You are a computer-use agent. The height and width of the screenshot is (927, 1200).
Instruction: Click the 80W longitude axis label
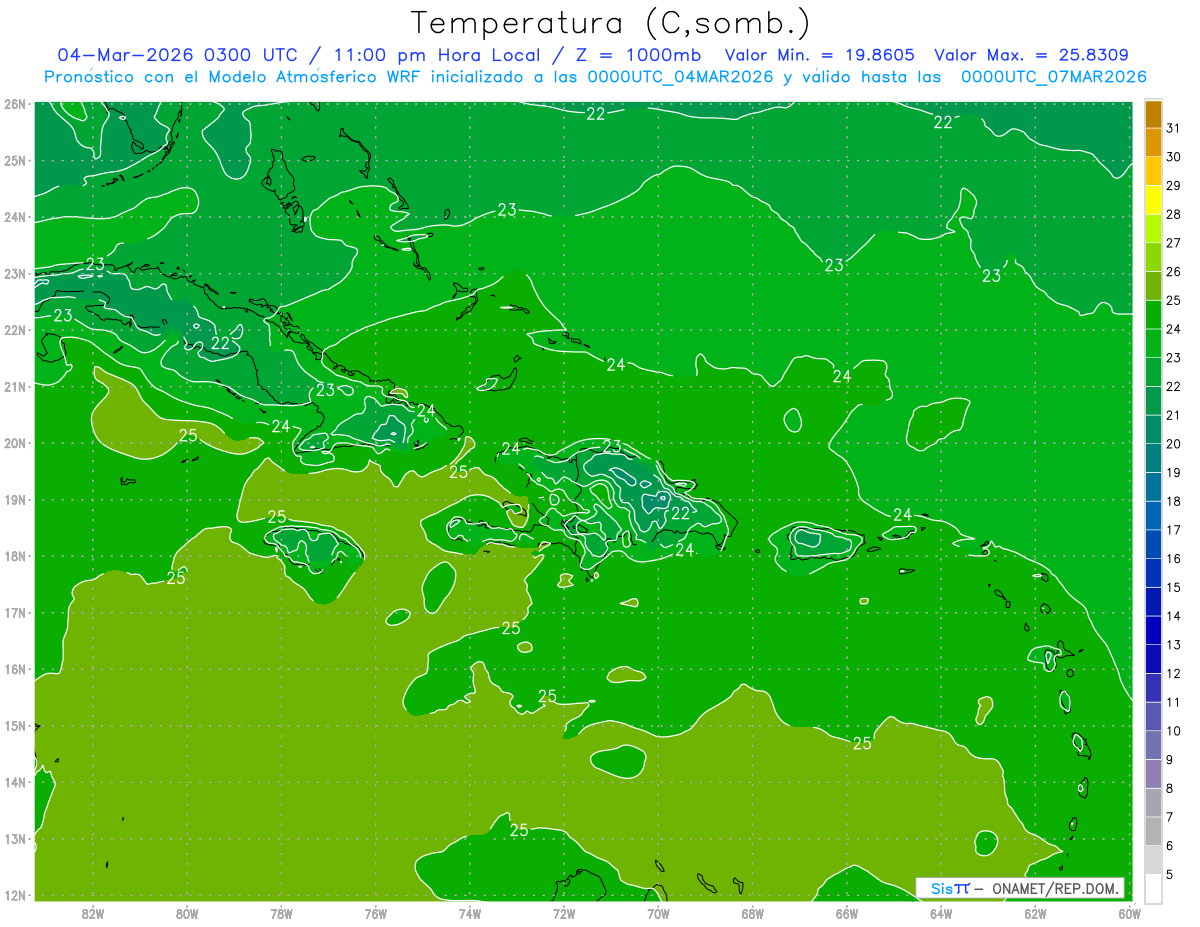pyautogui.click(x=186, y=913)
